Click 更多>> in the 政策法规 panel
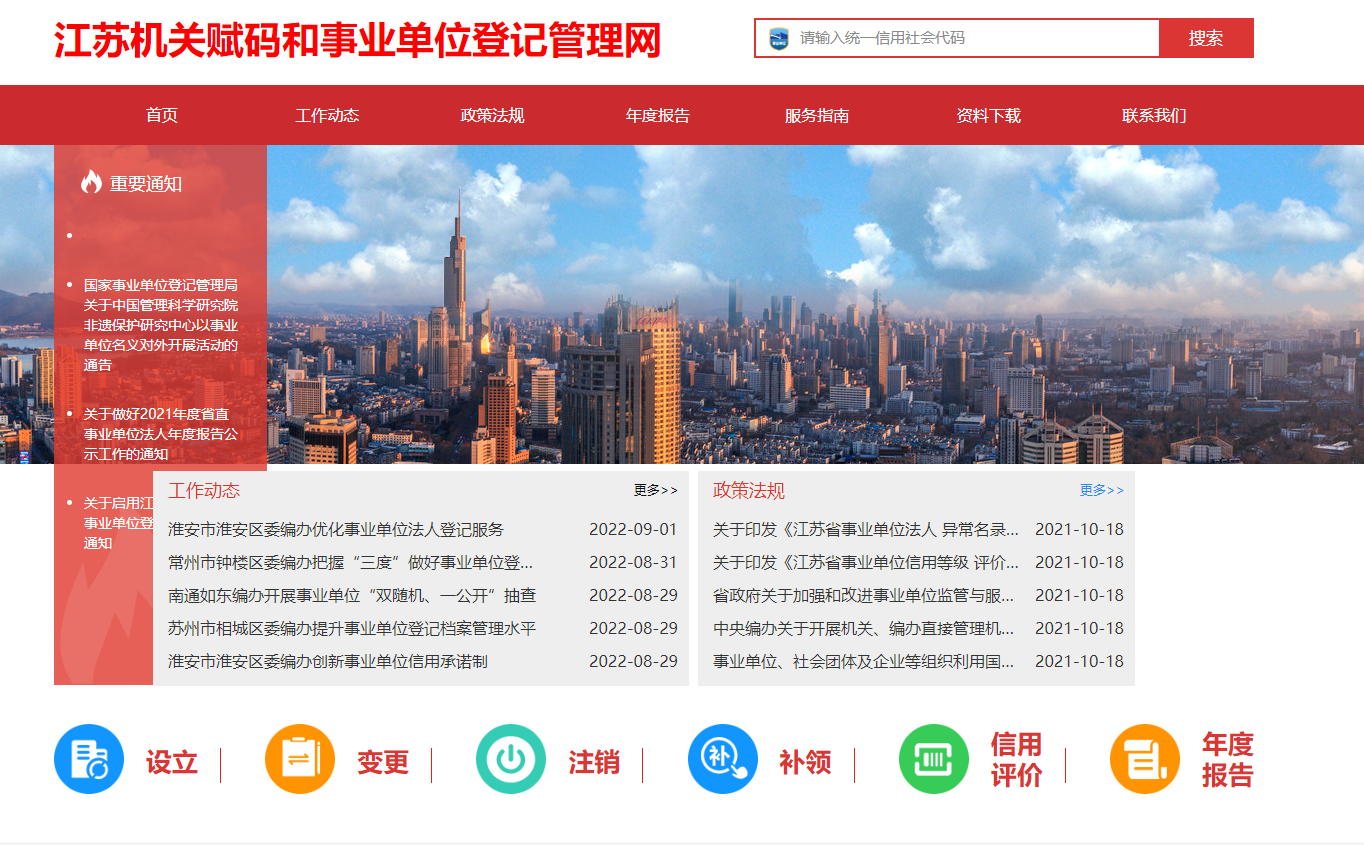Viewport: 1364px width, 845px height. pyautogui.click(x=1102, y=490)
